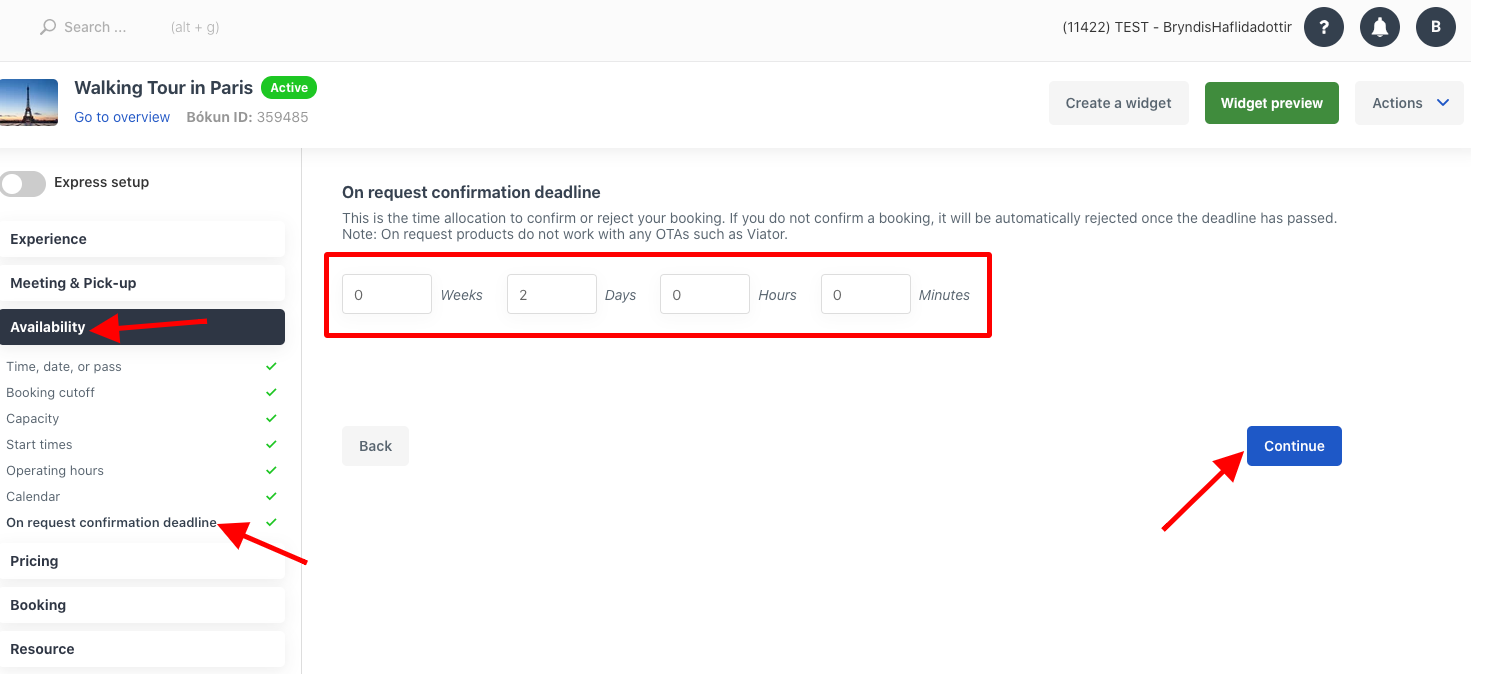Open the Resource section
1491x694 pixels.
[x=142, y=649]
